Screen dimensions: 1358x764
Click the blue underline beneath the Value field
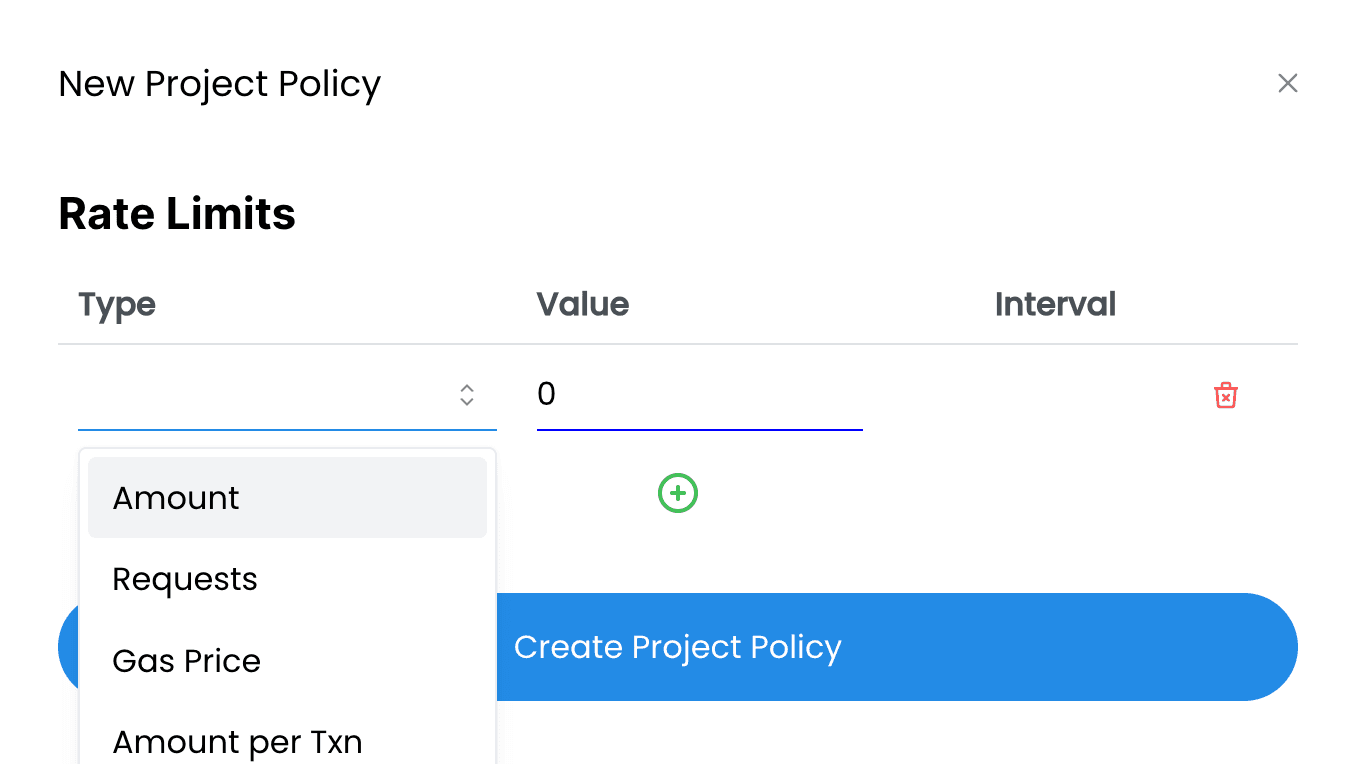pyautogui.click(x=699, y=430)
